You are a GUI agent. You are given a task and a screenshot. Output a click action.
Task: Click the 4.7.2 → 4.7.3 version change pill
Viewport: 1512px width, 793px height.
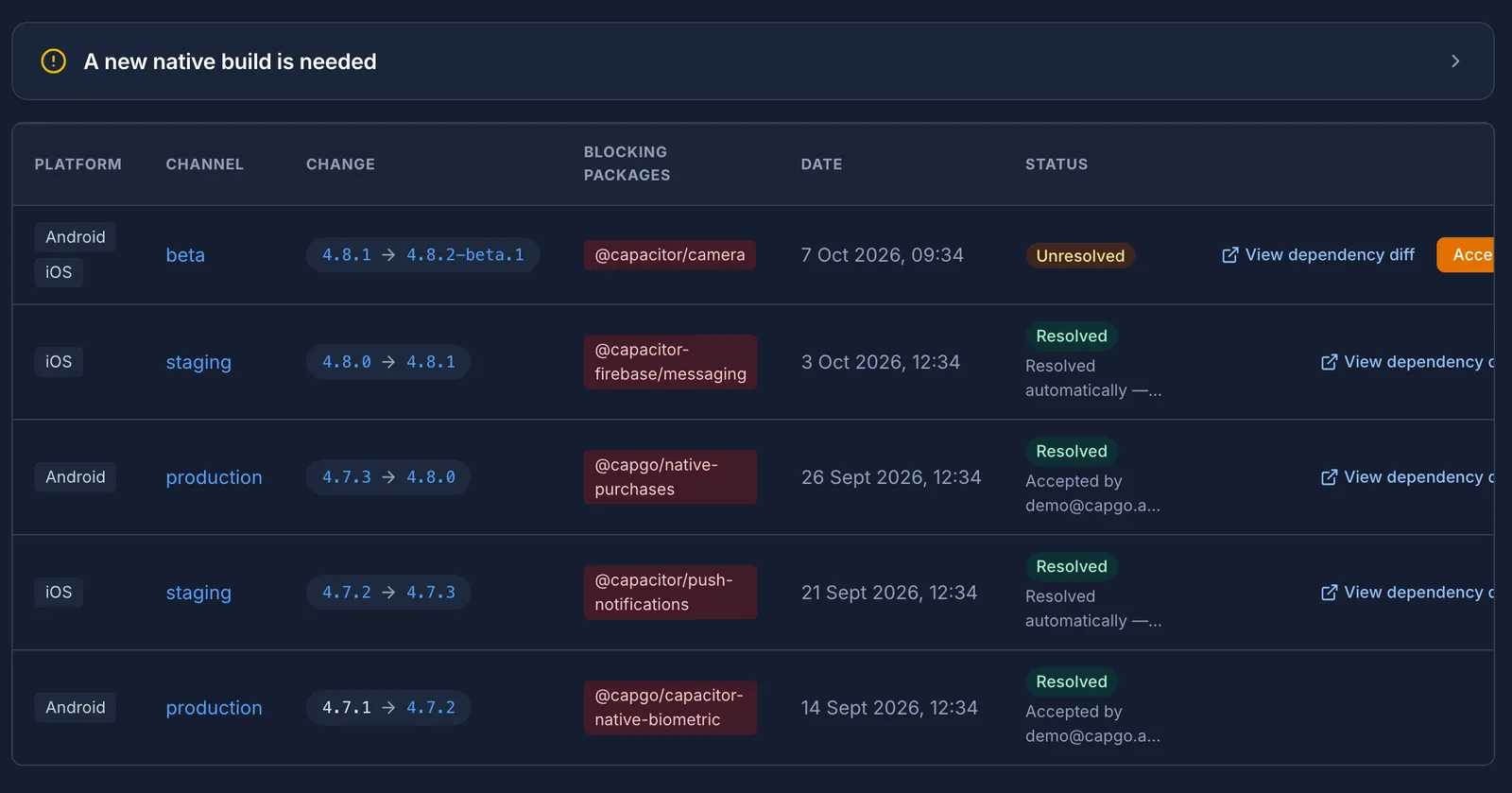(x=388, y=593)
